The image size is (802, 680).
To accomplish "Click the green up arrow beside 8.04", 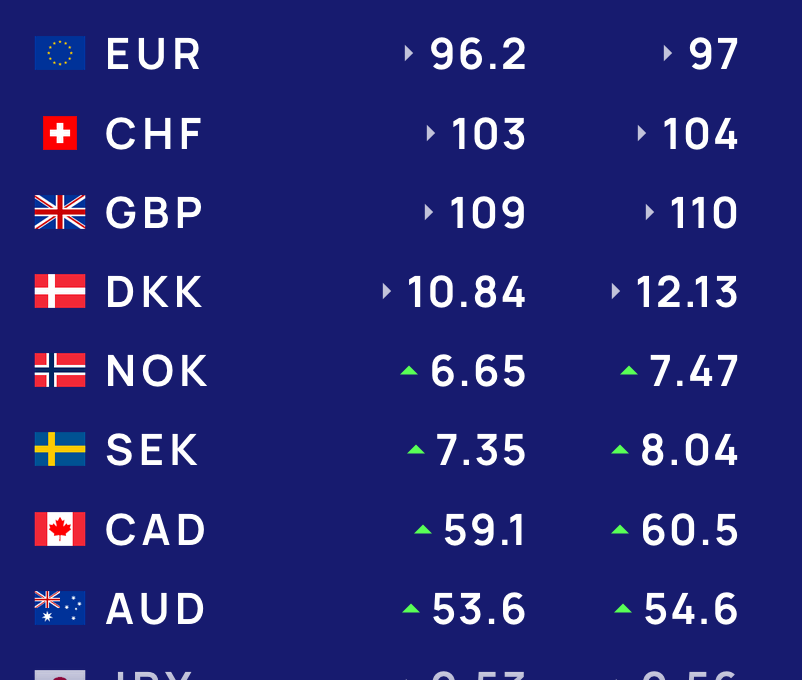I will (x=620, y=449).
